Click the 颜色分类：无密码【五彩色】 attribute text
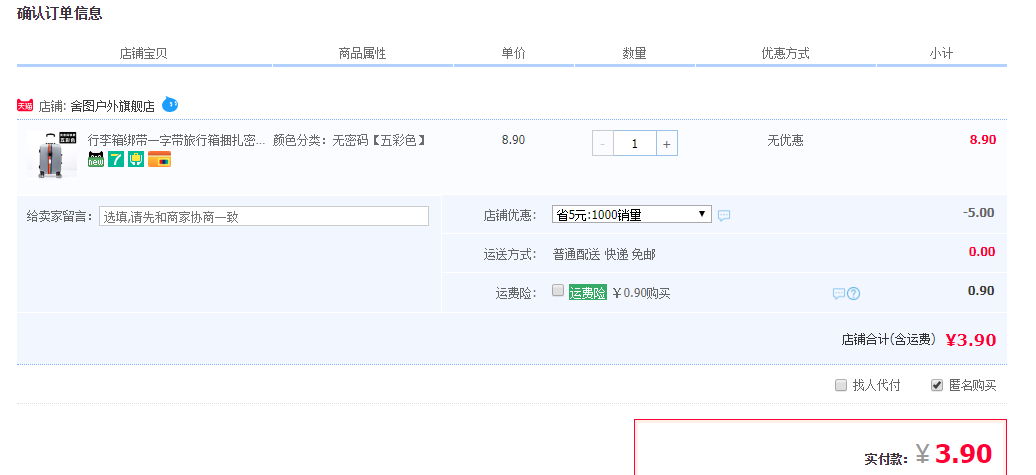 (349, 141)
